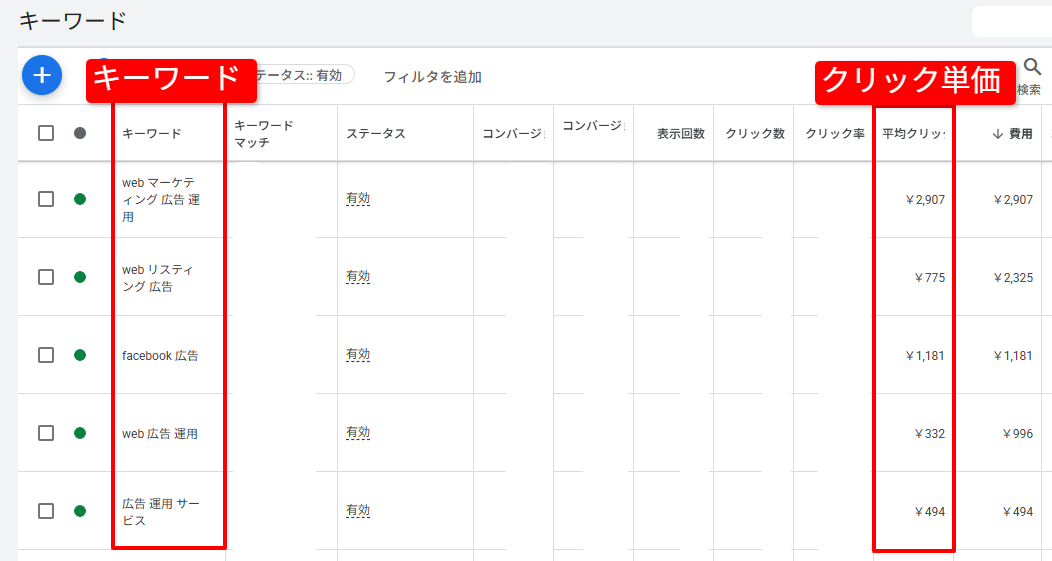Open the search magnifier icon
Viewport: 1052px width, 561px height.
[1032, 66]
